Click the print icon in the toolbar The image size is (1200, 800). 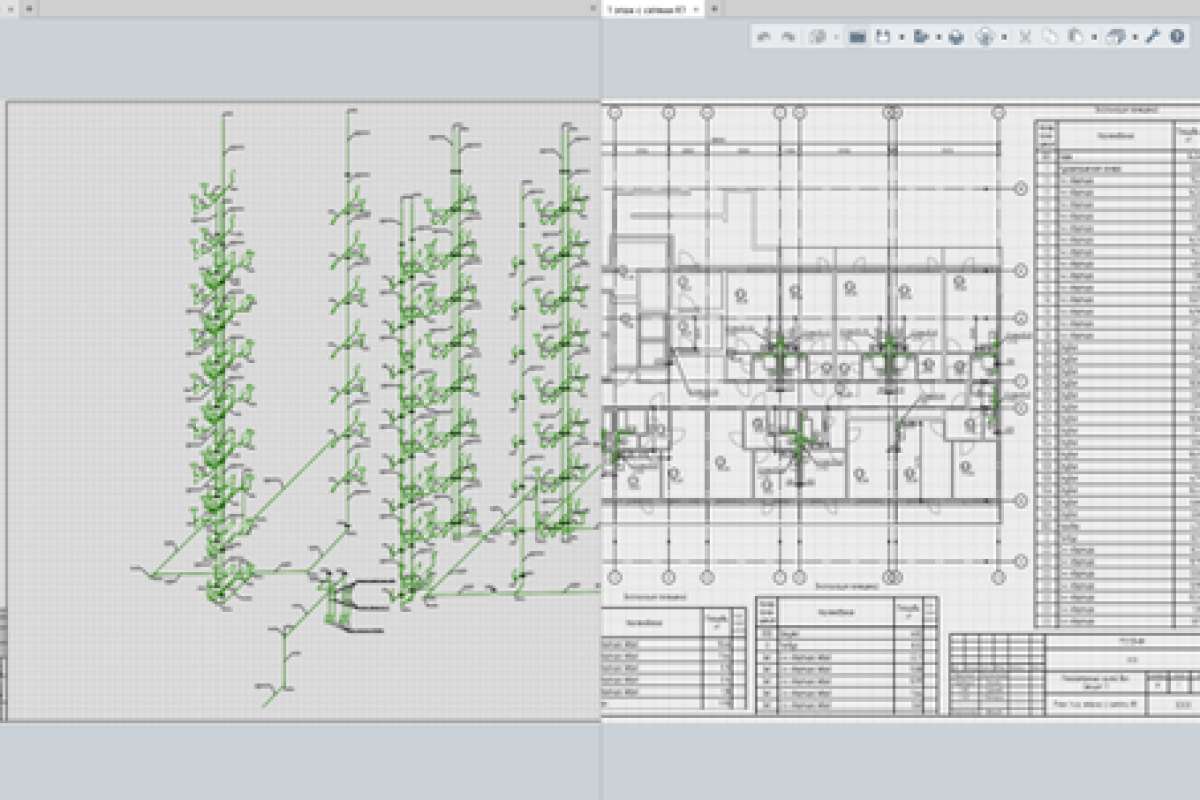[956, 37]
